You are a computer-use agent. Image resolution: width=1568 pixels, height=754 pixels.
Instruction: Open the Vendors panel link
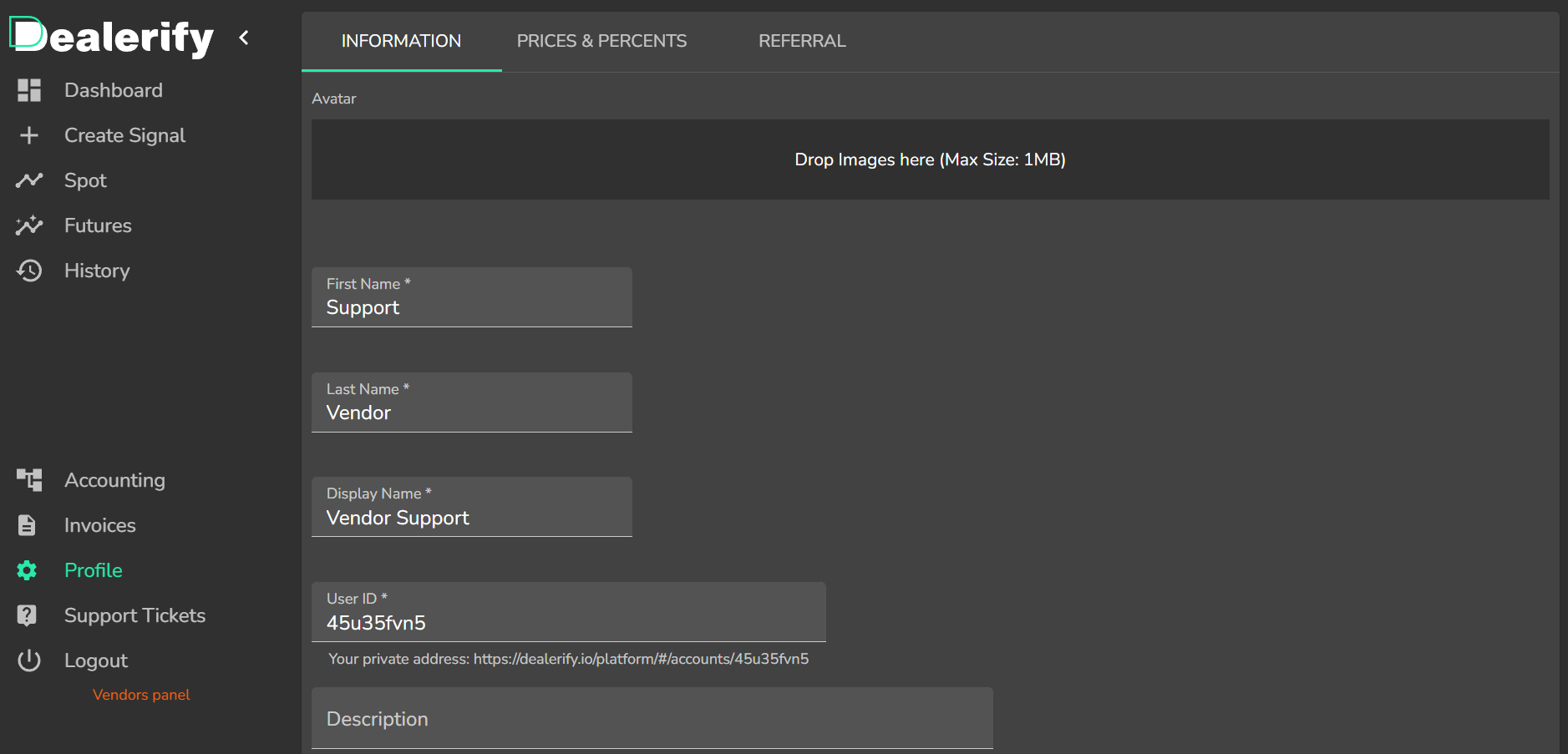140,694
